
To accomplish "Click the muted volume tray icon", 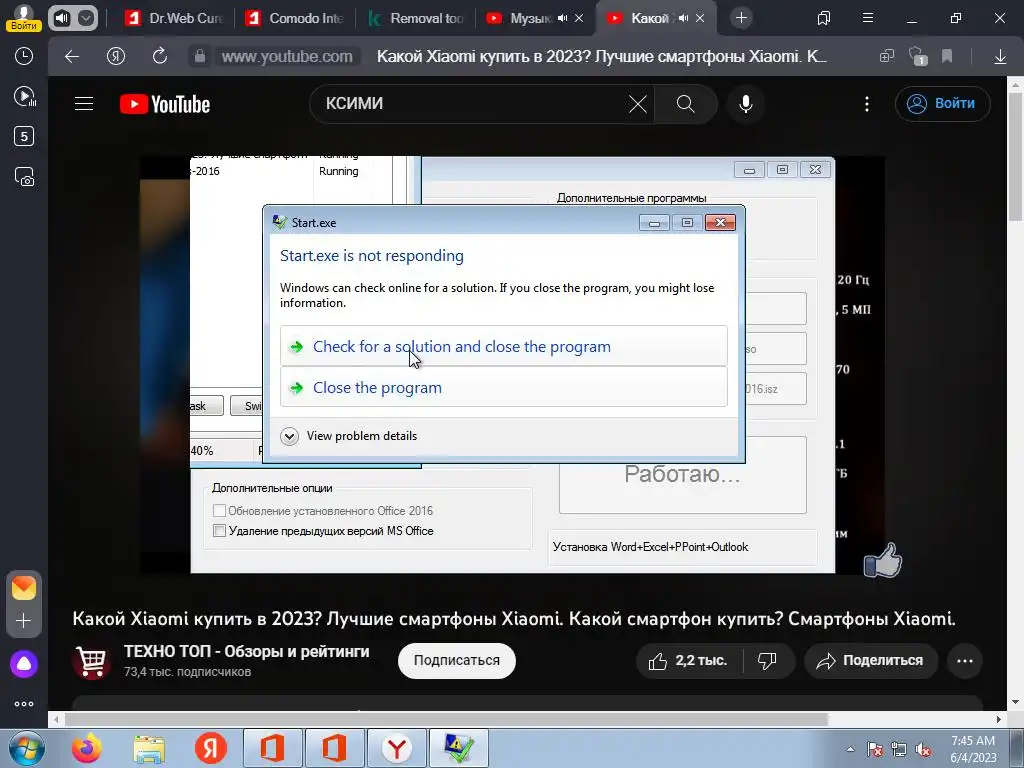I will 924,750.
